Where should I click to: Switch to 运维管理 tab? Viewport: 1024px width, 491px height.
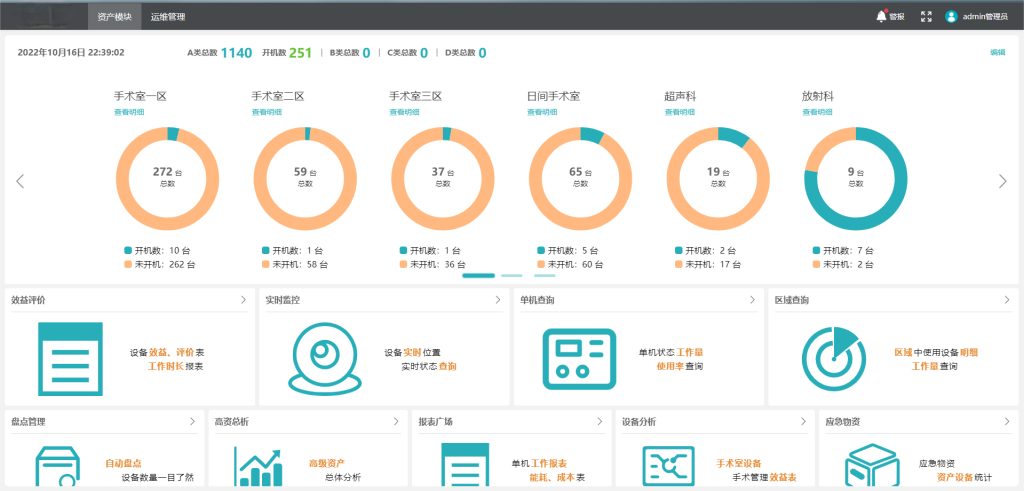[x=168, y=17]
